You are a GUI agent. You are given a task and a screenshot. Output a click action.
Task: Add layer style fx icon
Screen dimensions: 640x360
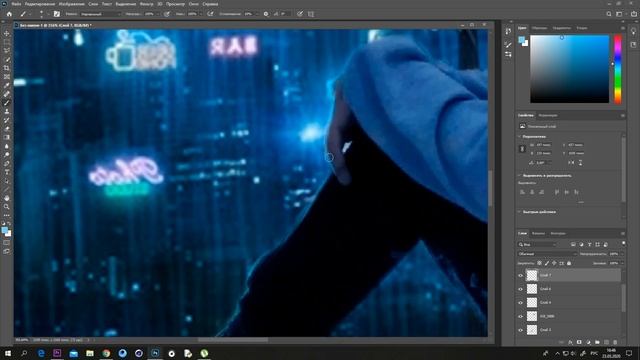(570, 342)
